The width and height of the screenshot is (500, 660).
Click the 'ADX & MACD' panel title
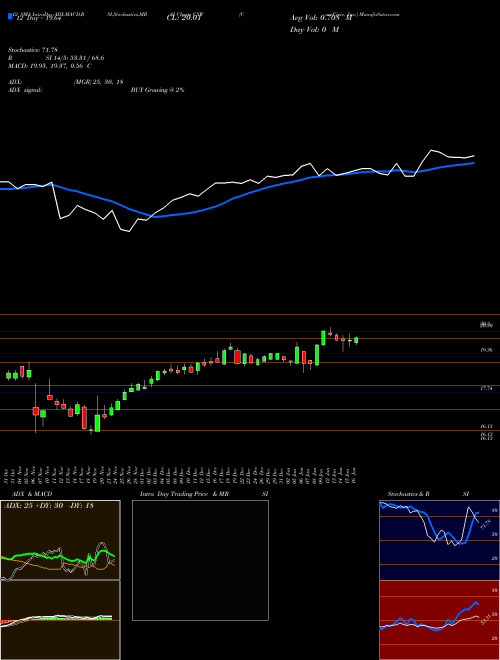pos(32,494)
